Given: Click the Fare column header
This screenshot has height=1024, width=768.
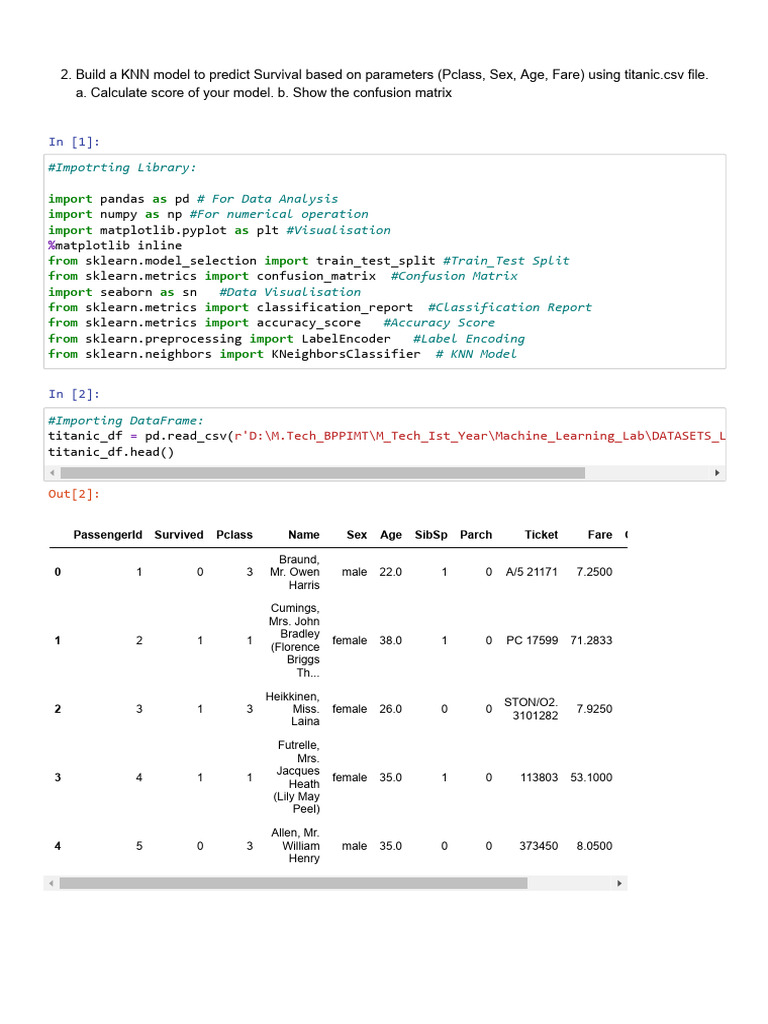Looking at the screenshot, I should coord(600,535).
